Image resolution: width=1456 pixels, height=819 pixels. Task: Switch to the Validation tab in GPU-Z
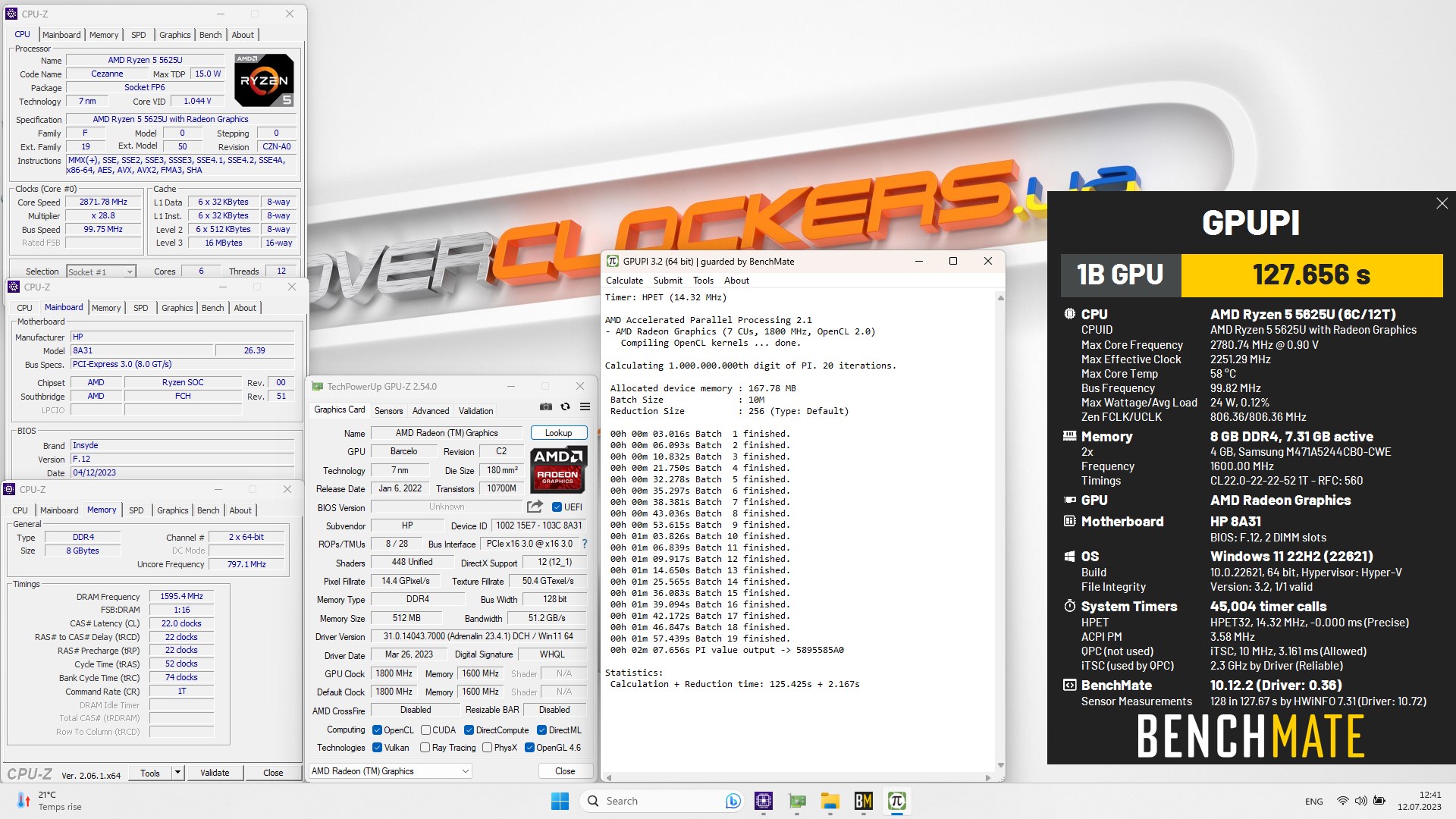click(475, 411)
